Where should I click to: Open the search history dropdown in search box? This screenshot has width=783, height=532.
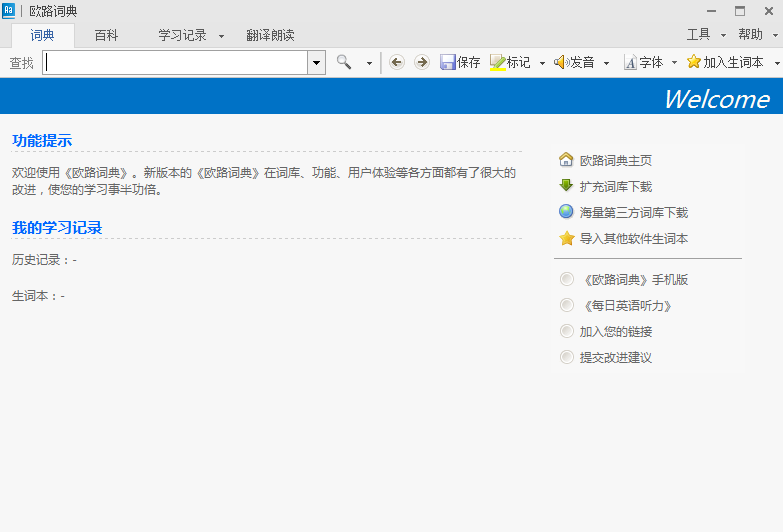click(x=317, y=62)
